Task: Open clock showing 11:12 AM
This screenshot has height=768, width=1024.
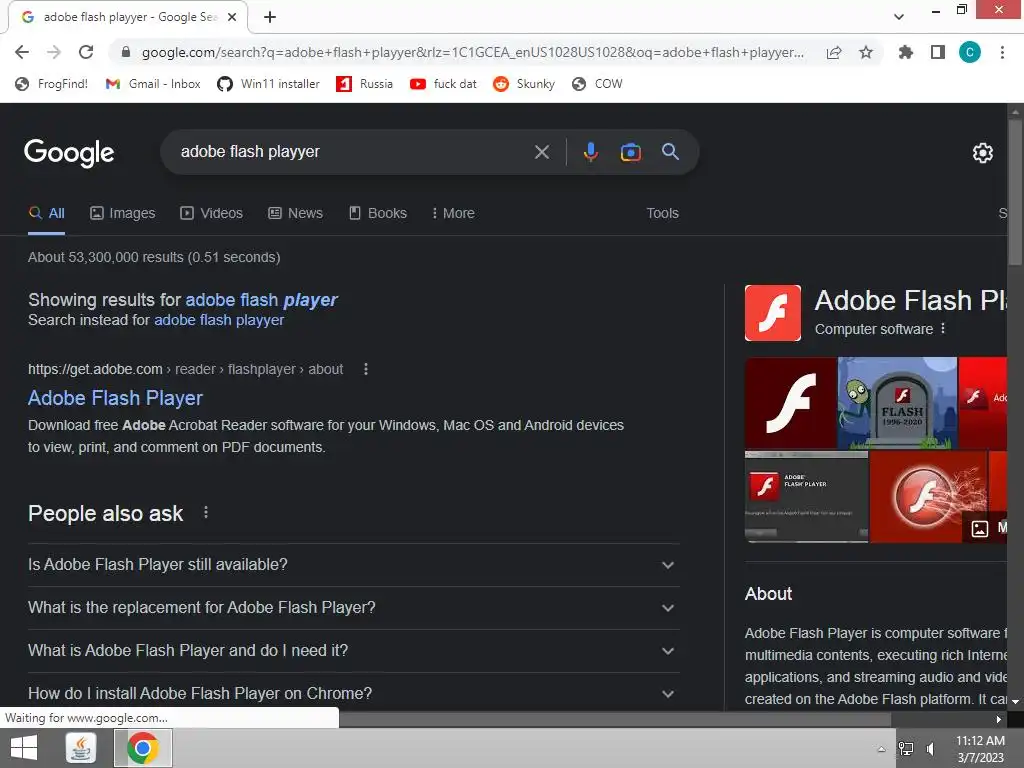Action: tap(980, 749)
